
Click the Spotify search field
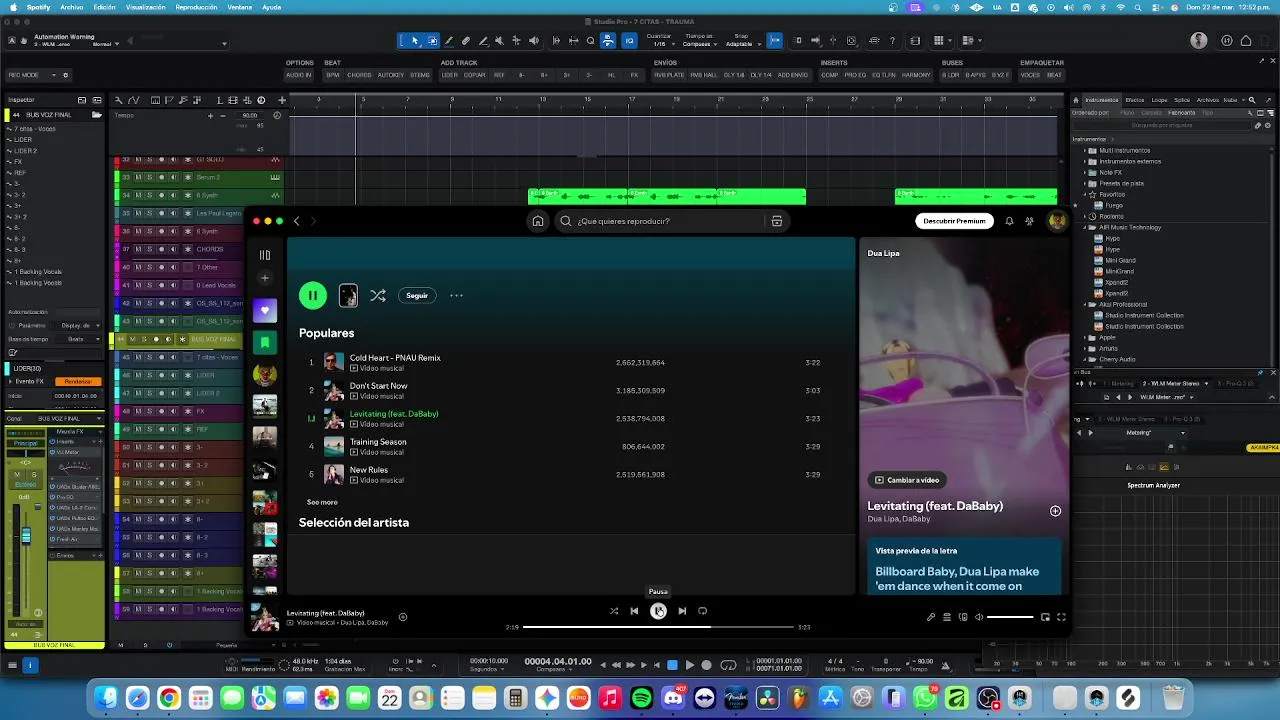click(660, 221)
